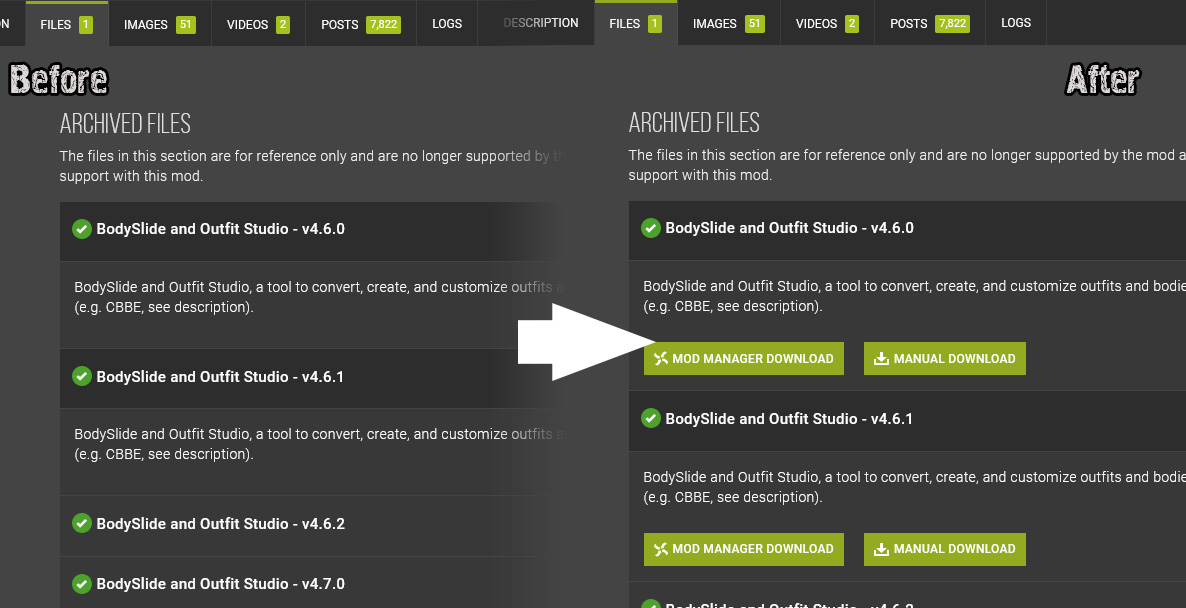Click ARCHIVED FILES heading in the Before pane
Image resolution: width=1186 pixels, height=608 pixels.
pyautogui.click(x=126, y=123)
